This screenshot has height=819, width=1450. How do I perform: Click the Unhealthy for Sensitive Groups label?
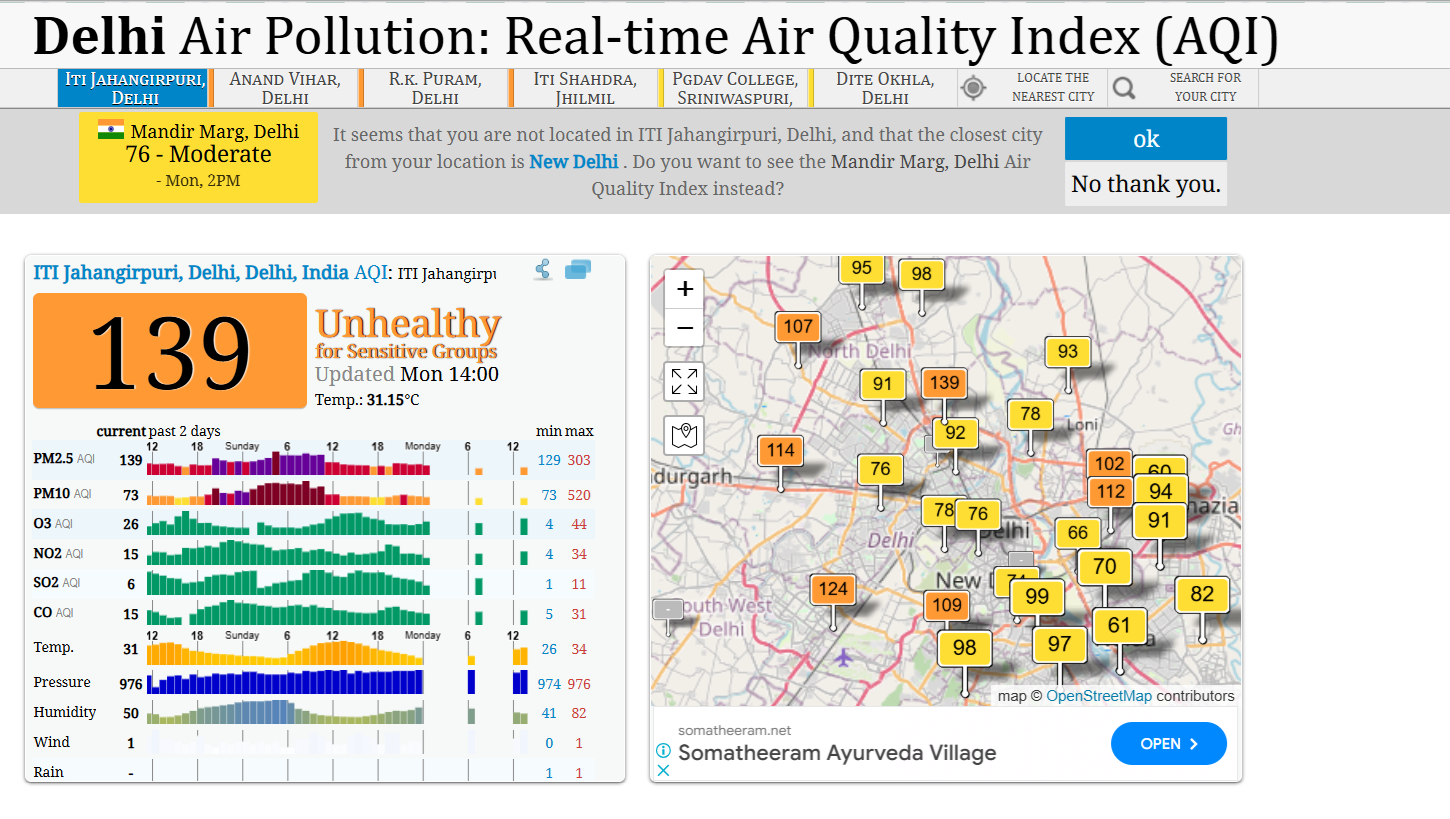coord(408,334)
